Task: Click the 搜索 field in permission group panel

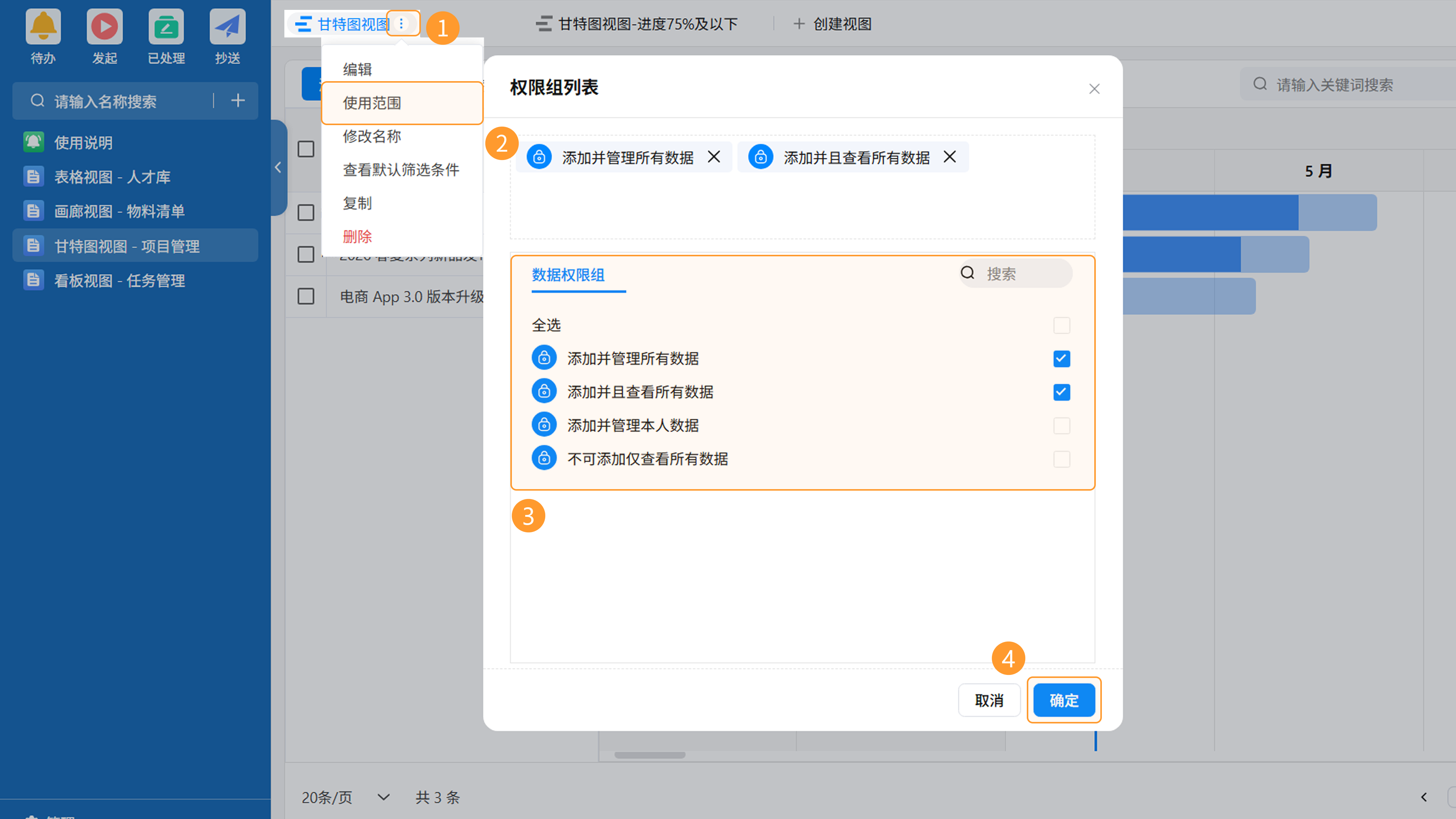Action: point(1023,274)
